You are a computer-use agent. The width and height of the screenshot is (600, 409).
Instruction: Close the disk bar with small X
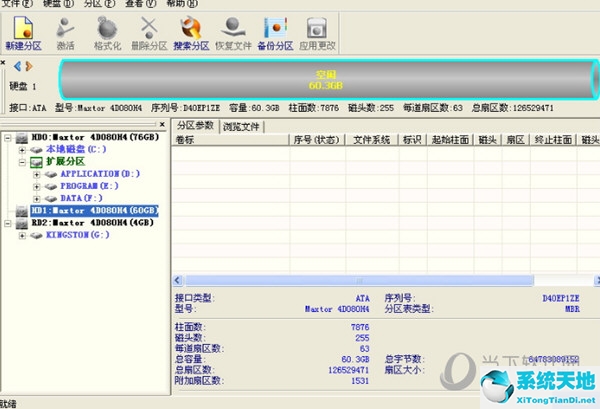3,62
